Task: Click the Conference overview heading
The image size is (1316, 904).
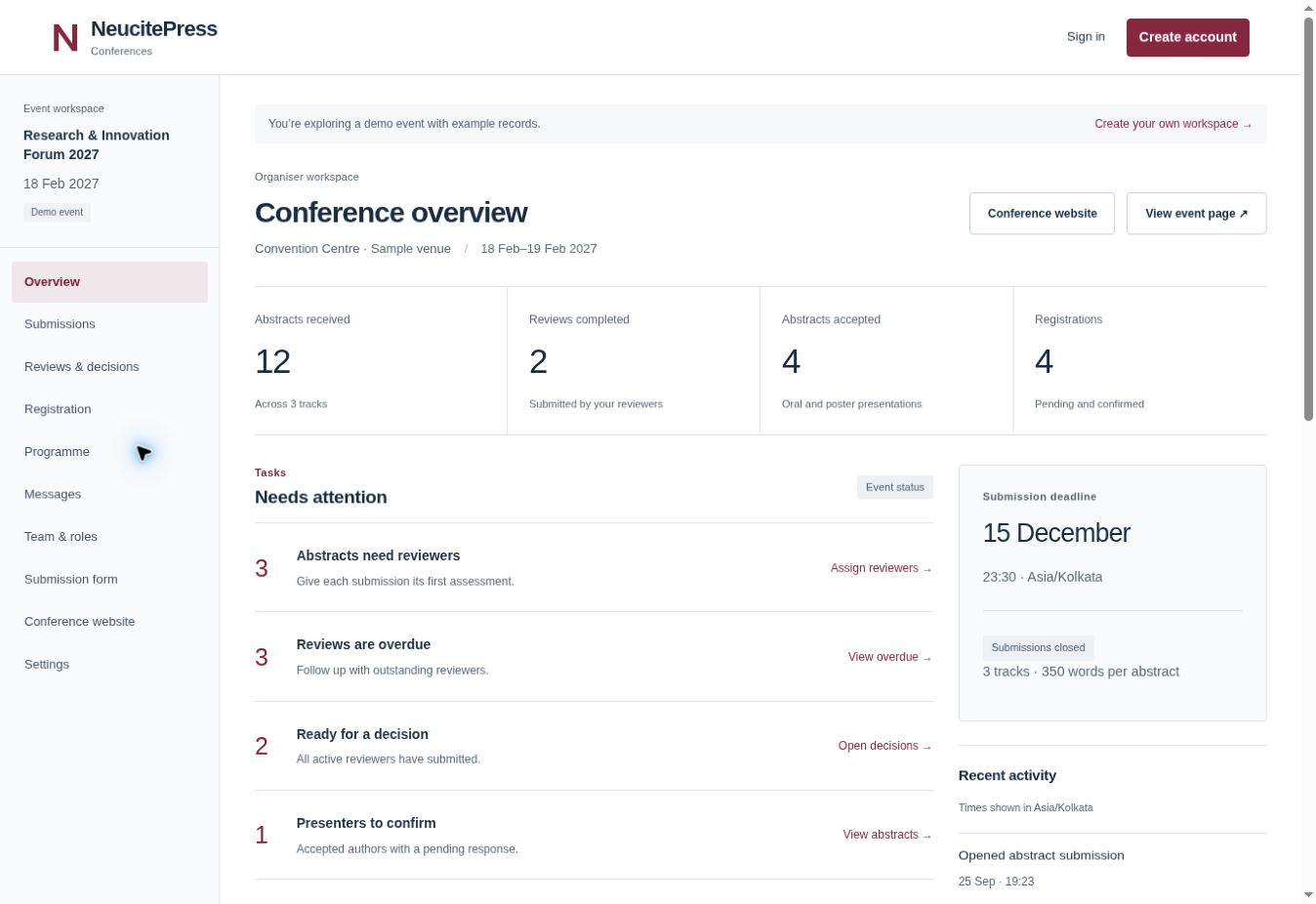Action: [391, 213]
